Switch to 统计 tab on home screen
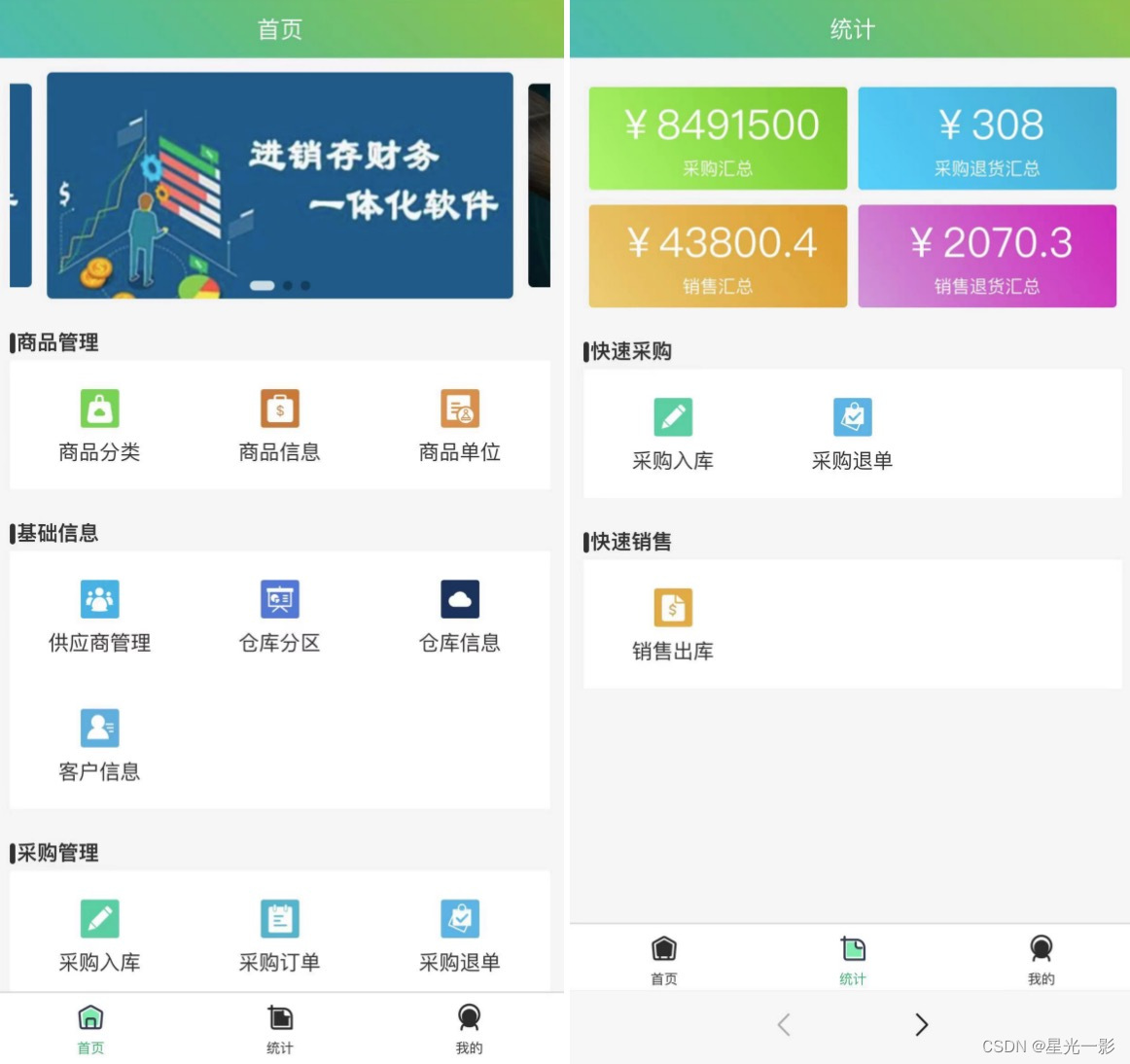Image resolution: width=1130 pixels, height=1064 pixels. (x=280, y=1029)
